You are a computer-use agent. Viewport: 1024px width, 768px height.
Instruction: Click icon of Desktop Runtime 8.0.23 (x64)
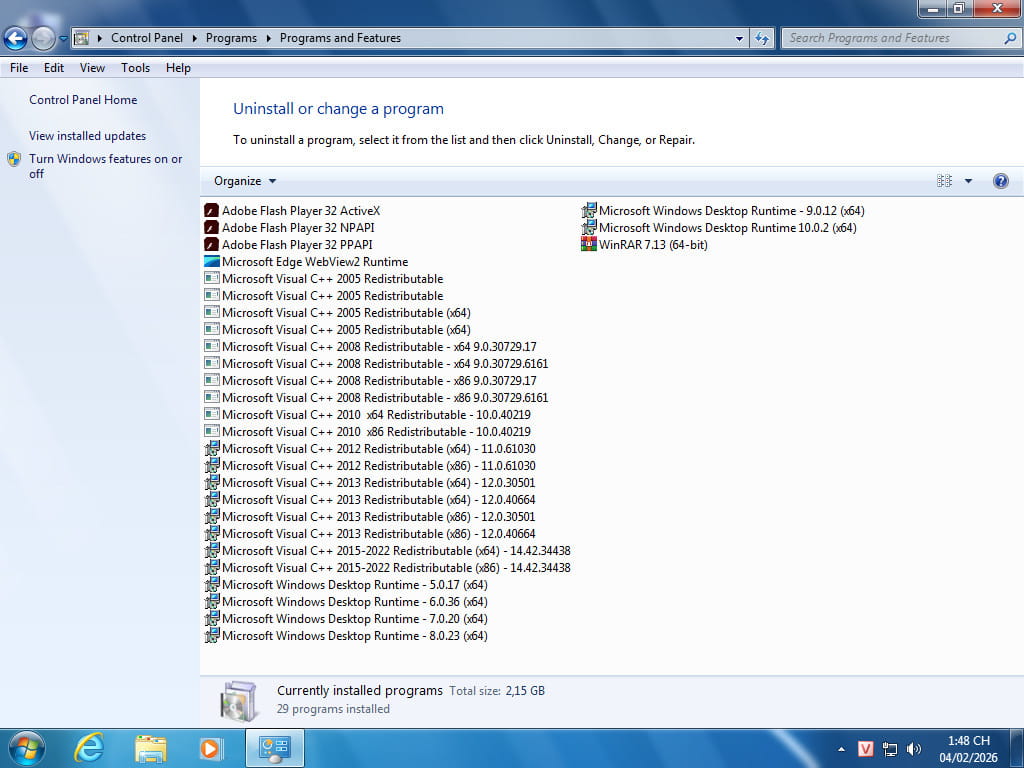[212, 635]
